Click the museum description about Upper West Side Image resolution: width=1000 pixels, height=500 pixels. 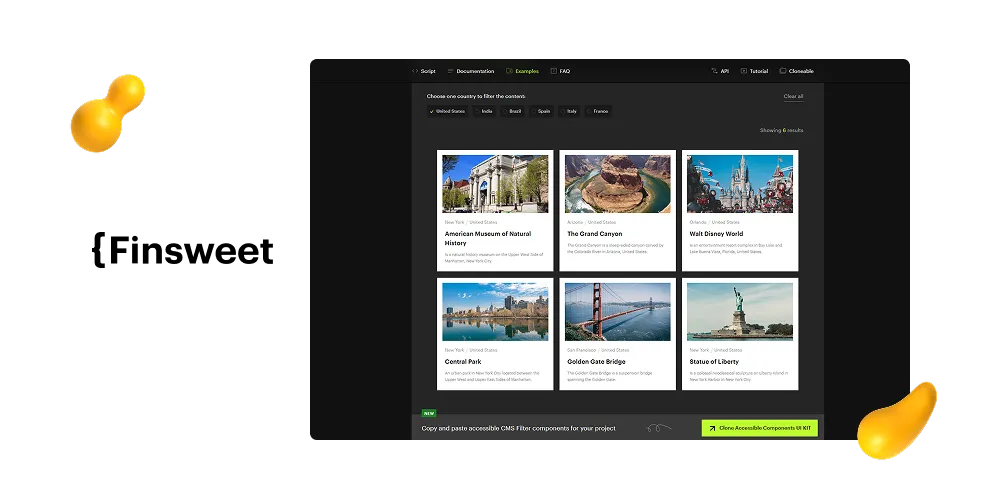[494, 258]
